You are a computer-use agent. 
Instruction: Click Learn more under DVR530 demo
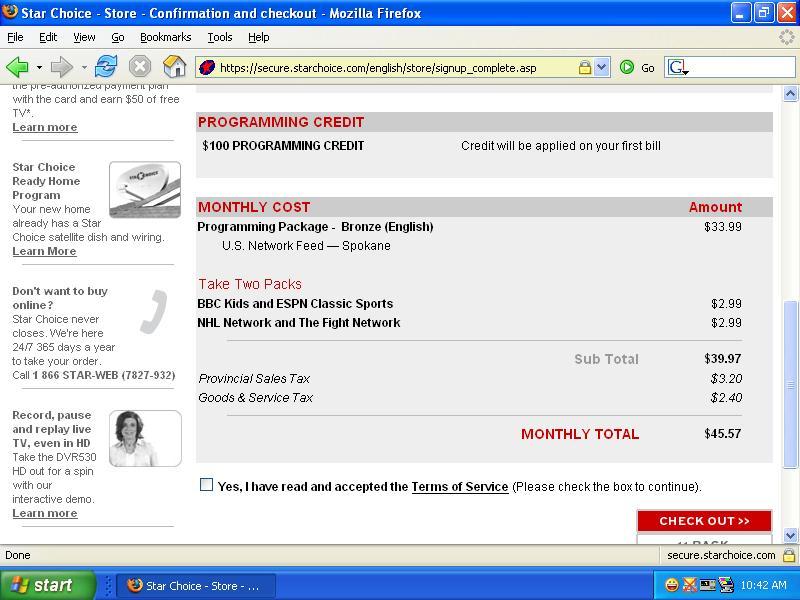tap(45, 513)
